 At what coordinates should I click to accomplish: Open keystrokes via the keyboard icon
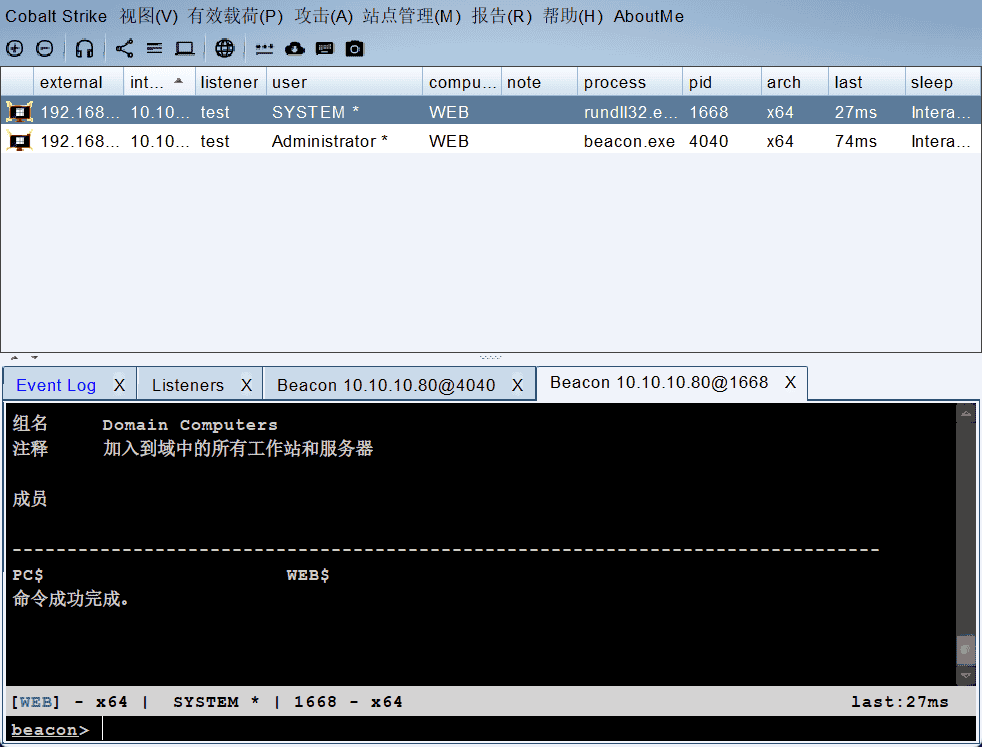pos(324,48)
